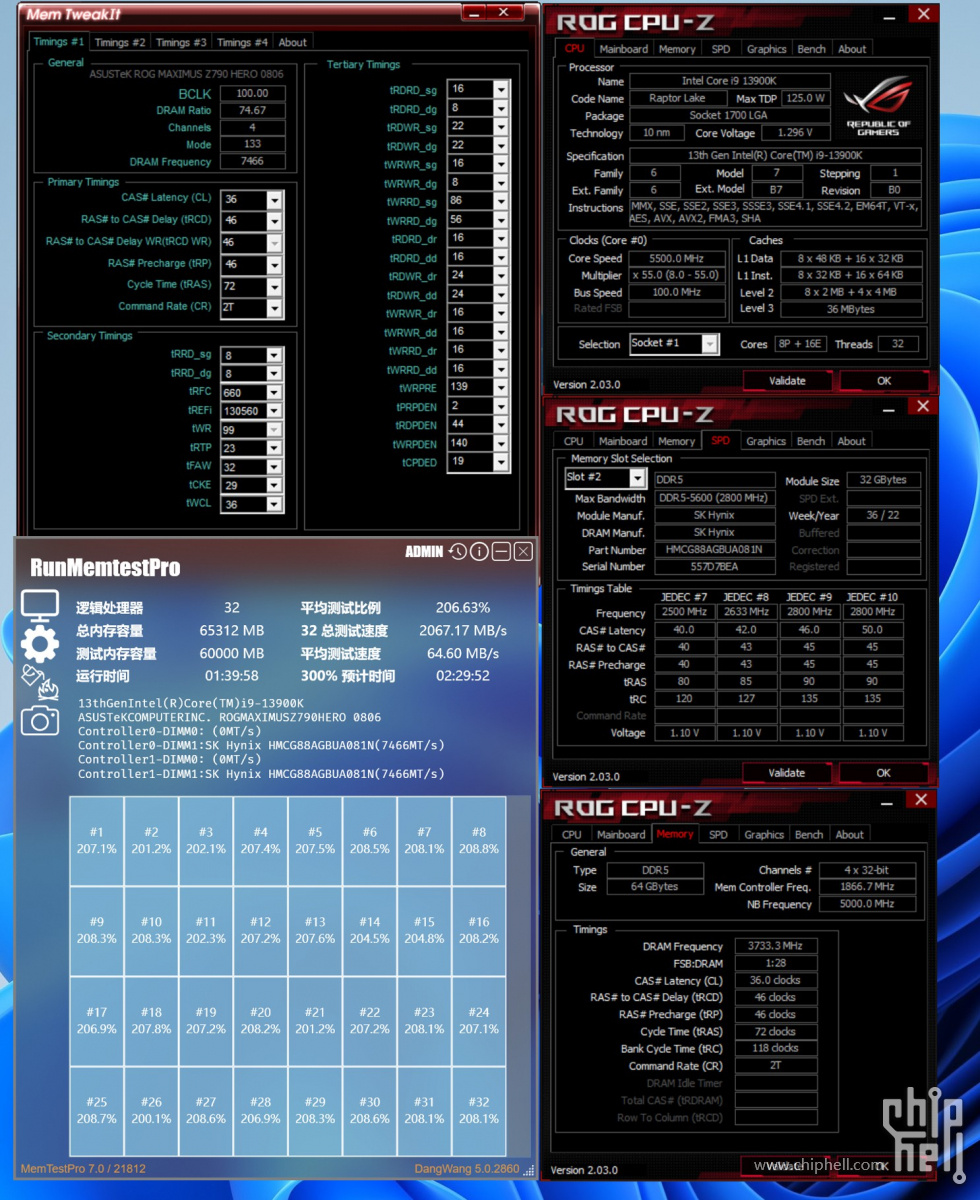Expand the Cycle Time (tRAS) dropdown
980x1200 pixels.
click(275, 286)
